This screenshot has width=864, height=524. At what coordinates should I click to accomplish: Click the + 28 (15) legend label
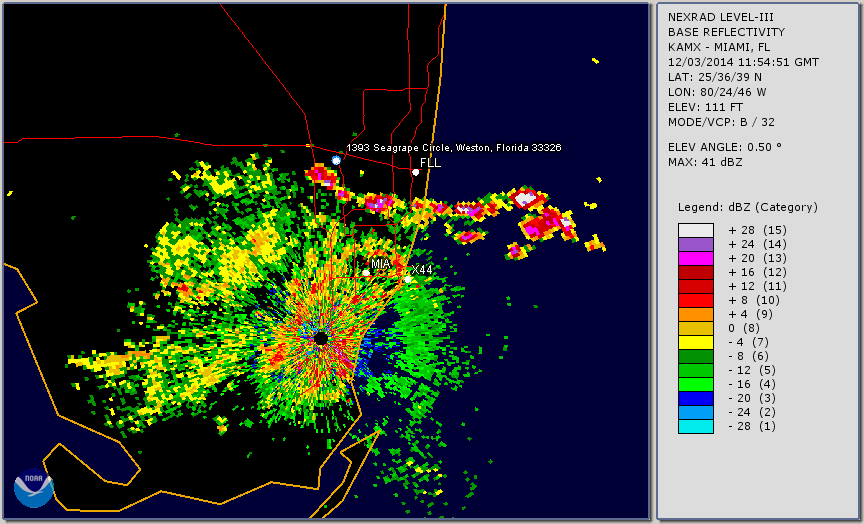(x=758, y=230)
